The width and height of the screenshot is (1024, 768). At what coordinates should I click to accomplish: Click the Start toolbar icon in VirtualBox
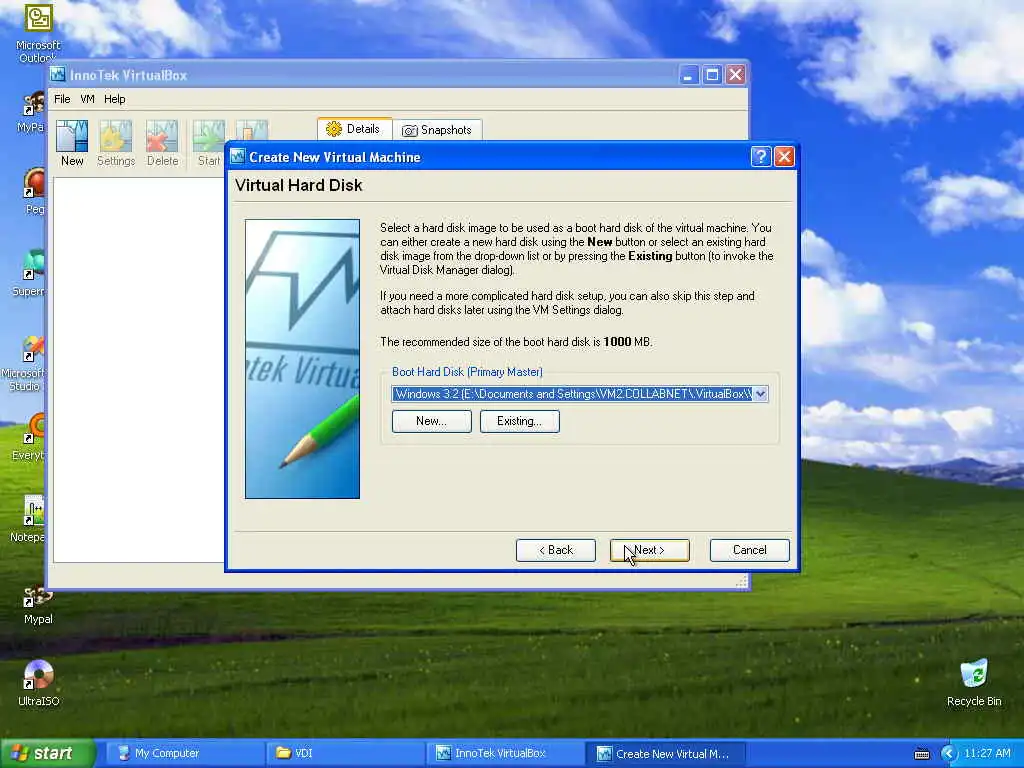[x=208, y=143]
